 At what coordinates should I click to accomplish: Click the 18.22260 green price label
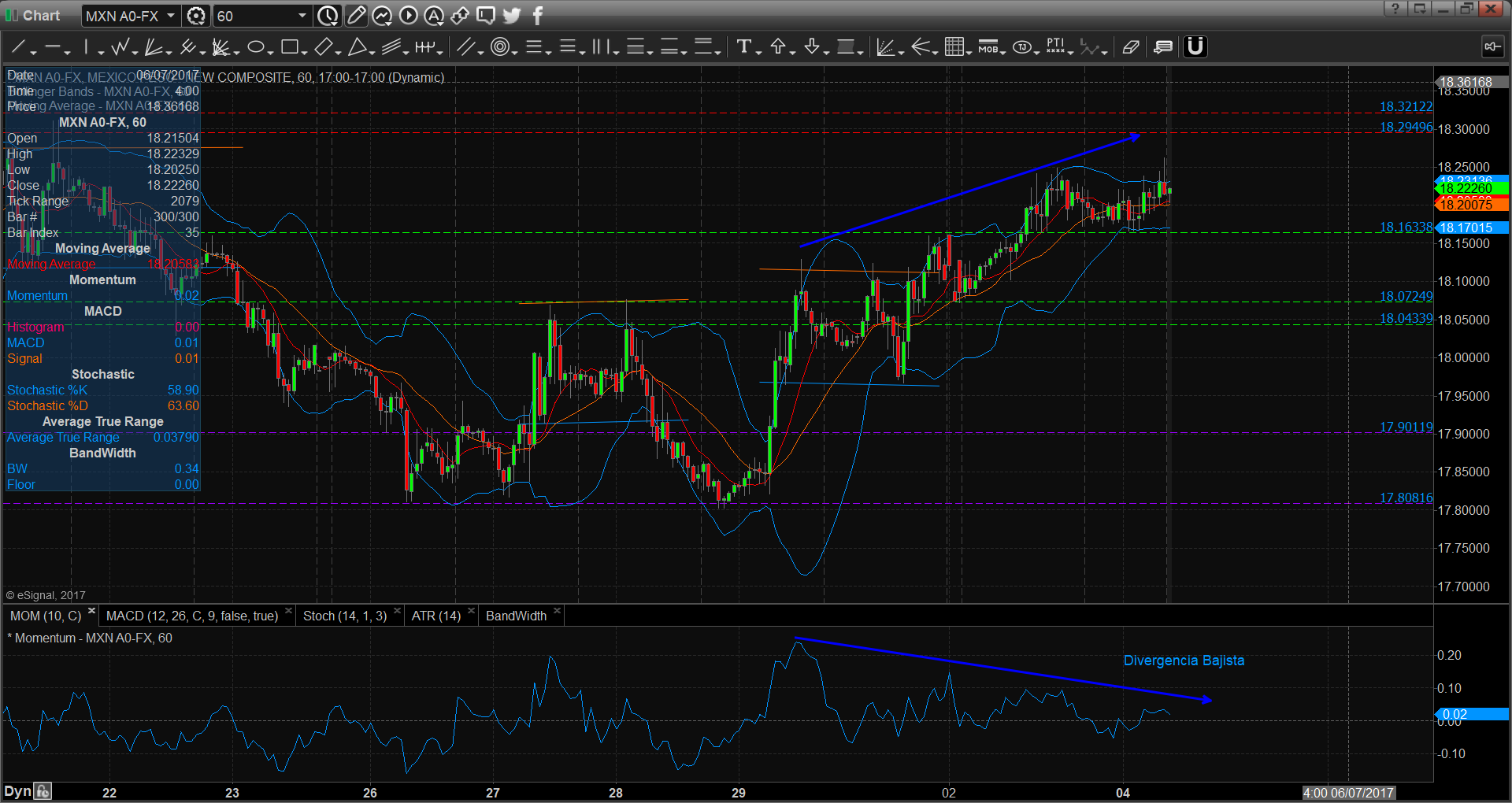pyautogui.click(x=1471, y=189)
